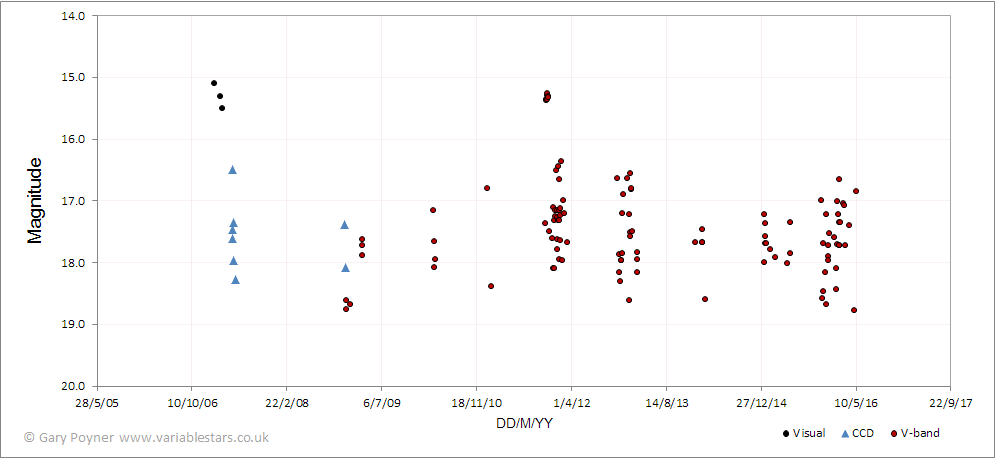Click the red V-band legend marker
The height and width of the screenshot is (458, 995).
point(893,433)
